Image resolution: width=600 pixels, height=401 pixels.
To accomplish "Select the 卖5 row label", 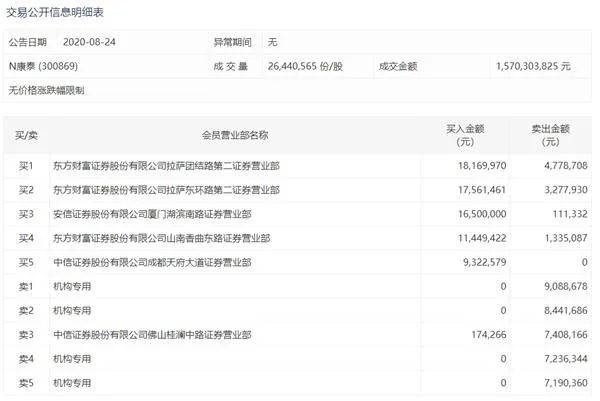I will coord(26,383).
